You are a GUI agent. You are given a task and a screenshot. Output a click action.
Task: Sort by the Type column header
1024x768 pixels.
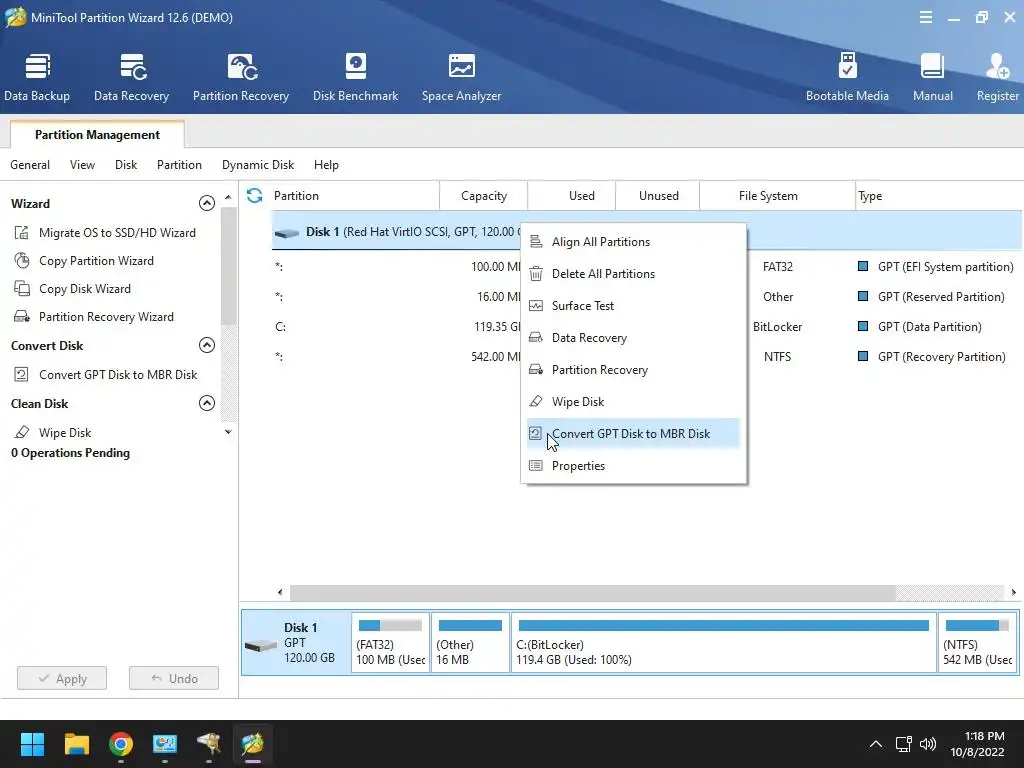pos(939,195)
